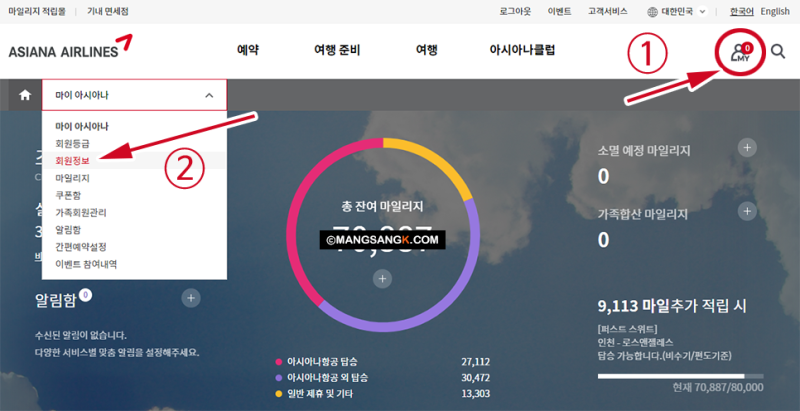The height and width of the screenshot is (411, 800).
Task: Select 쿠폰함 menu entry
Action: [x=68, y=195]
